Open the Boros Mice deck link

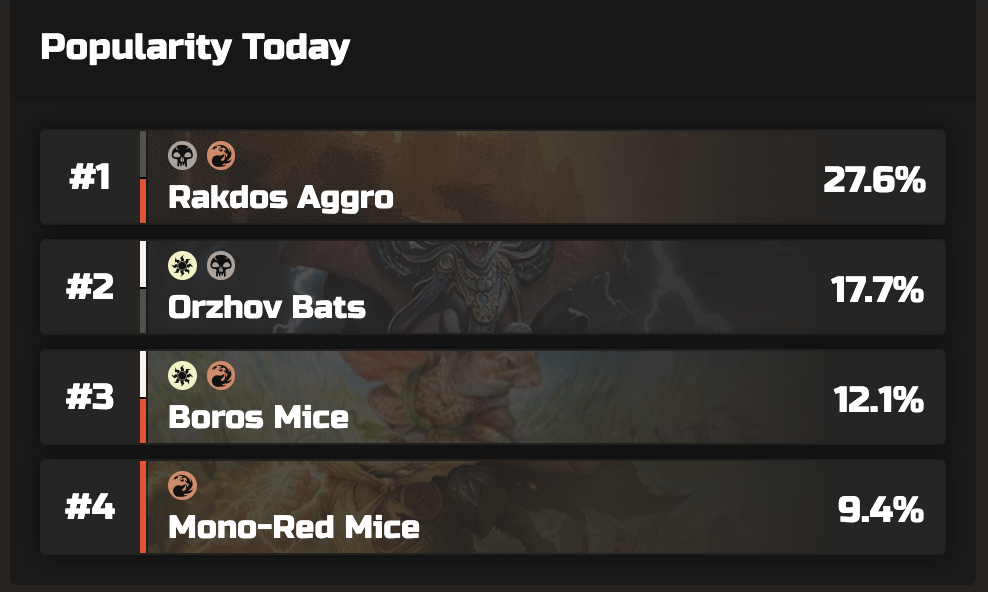[x=258, y=417]
